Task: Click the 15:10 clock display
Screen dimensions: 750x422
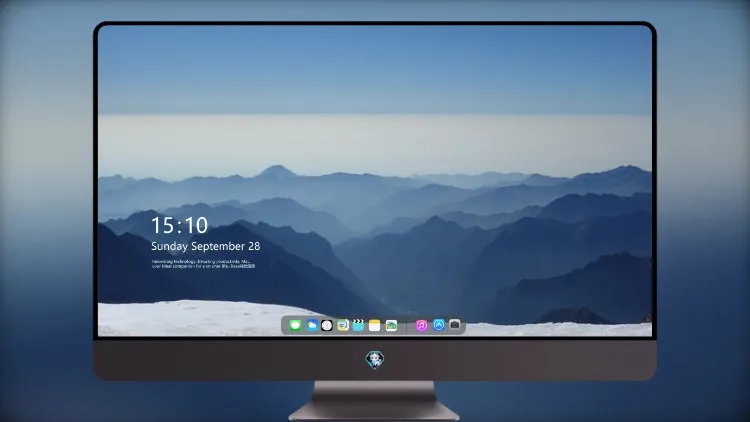Action: [179, 225]
